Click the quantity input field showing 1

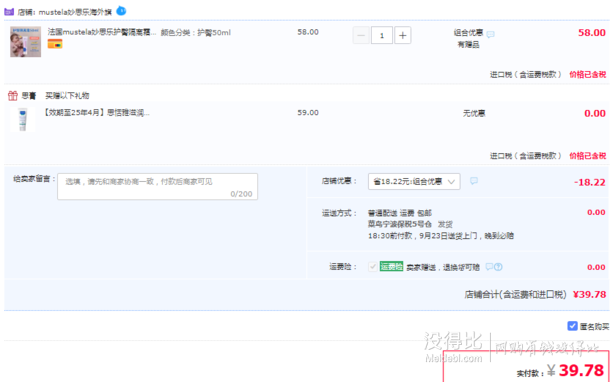pos(382,35)
